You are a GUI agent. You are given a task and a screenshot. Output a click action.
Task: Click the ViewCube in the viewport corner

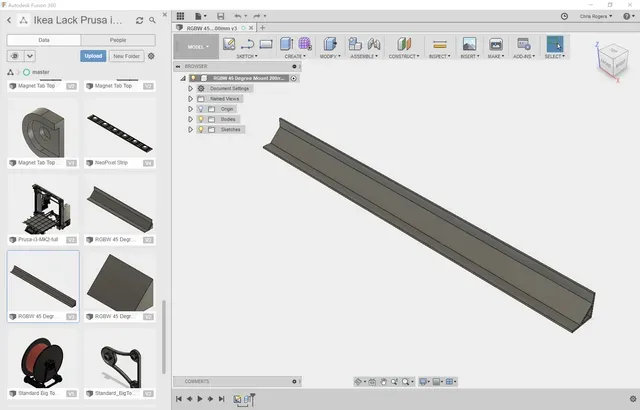coord(613,61)
